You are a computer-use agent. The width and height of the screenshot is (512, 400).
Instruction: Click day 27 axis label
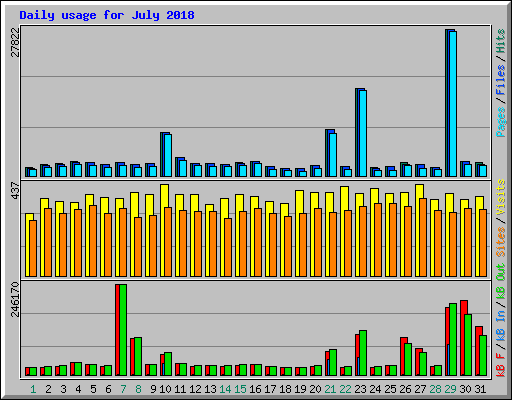coord(420,389)
